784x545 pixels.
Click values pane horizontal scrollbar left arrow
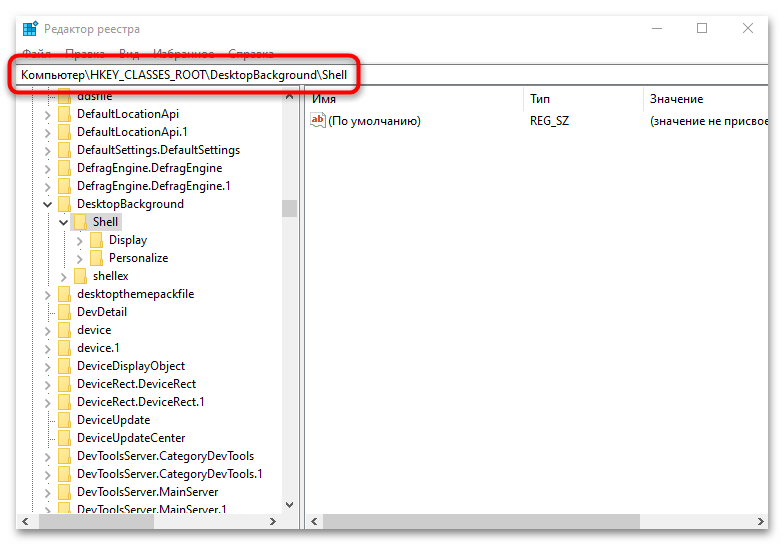pos(314,522)
